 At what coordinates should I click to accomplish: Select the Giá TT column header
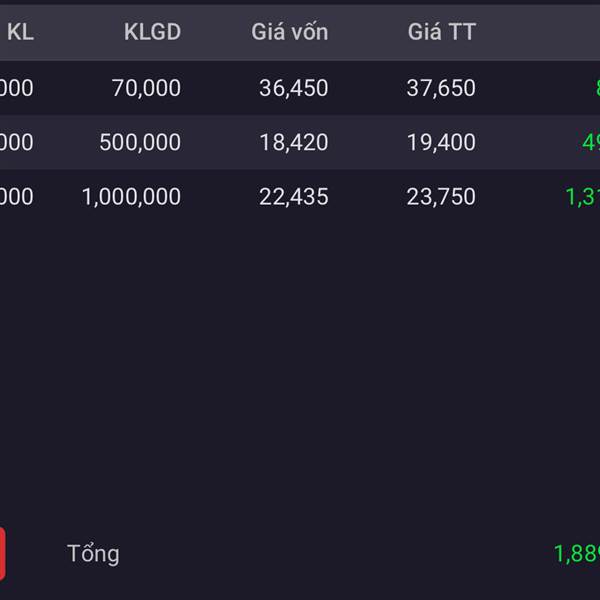click(442, 32)
